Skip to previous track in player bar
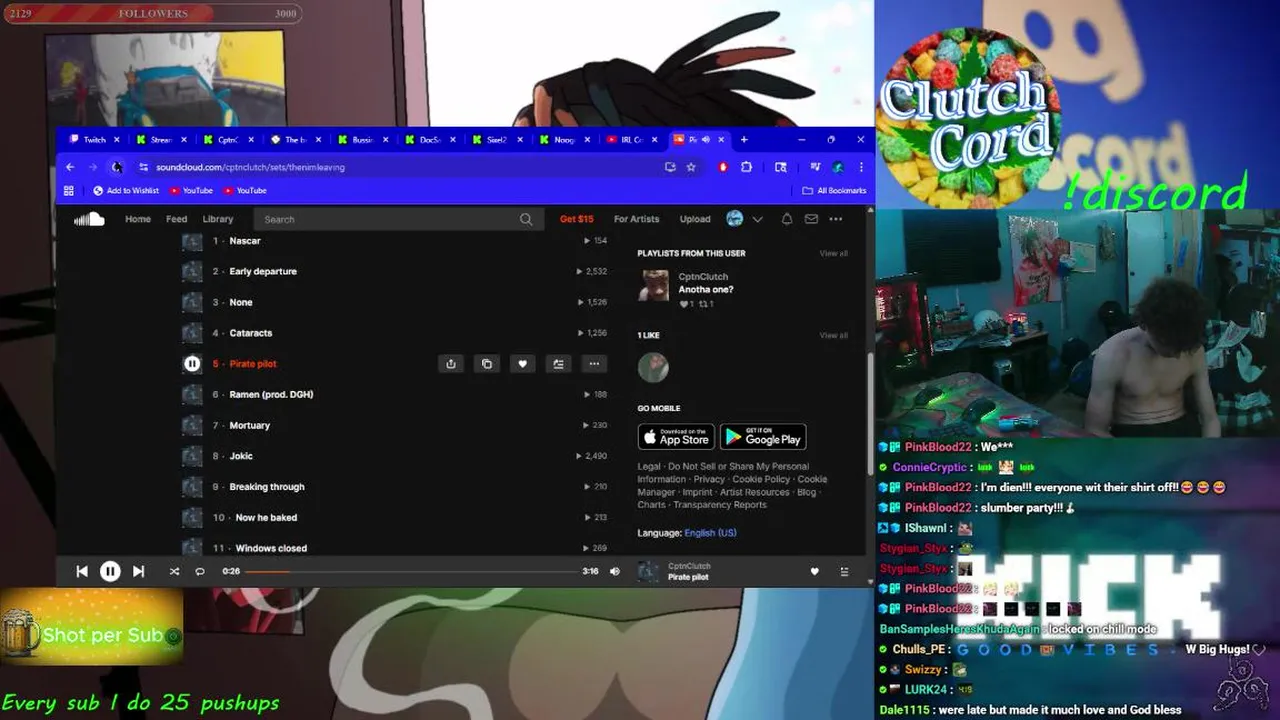 coord(82,571)
